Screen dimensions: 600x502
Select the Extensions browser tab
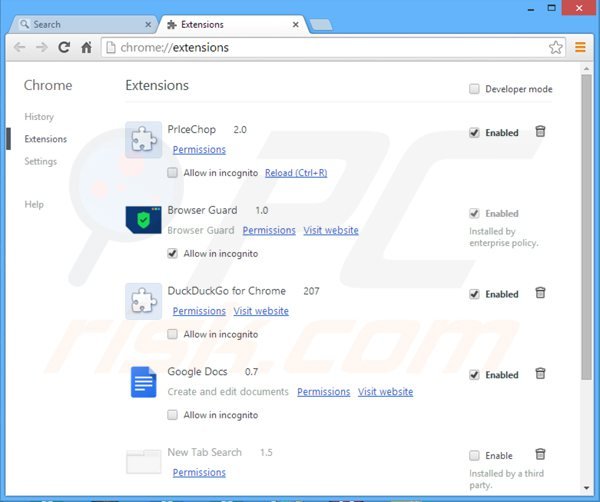232,25
